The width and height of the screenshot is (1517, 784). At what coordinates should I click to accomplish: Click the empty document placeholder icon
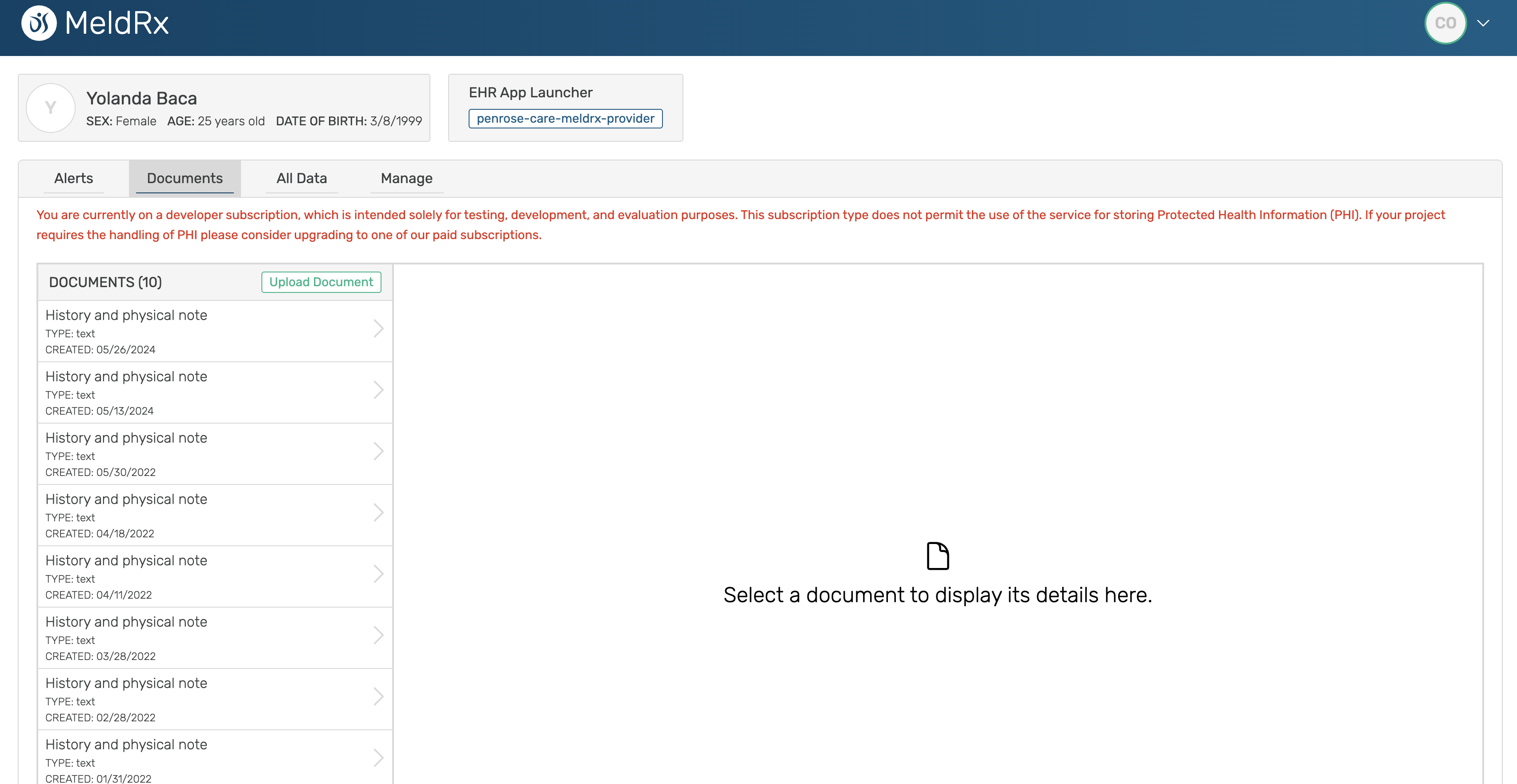(938, 556)
